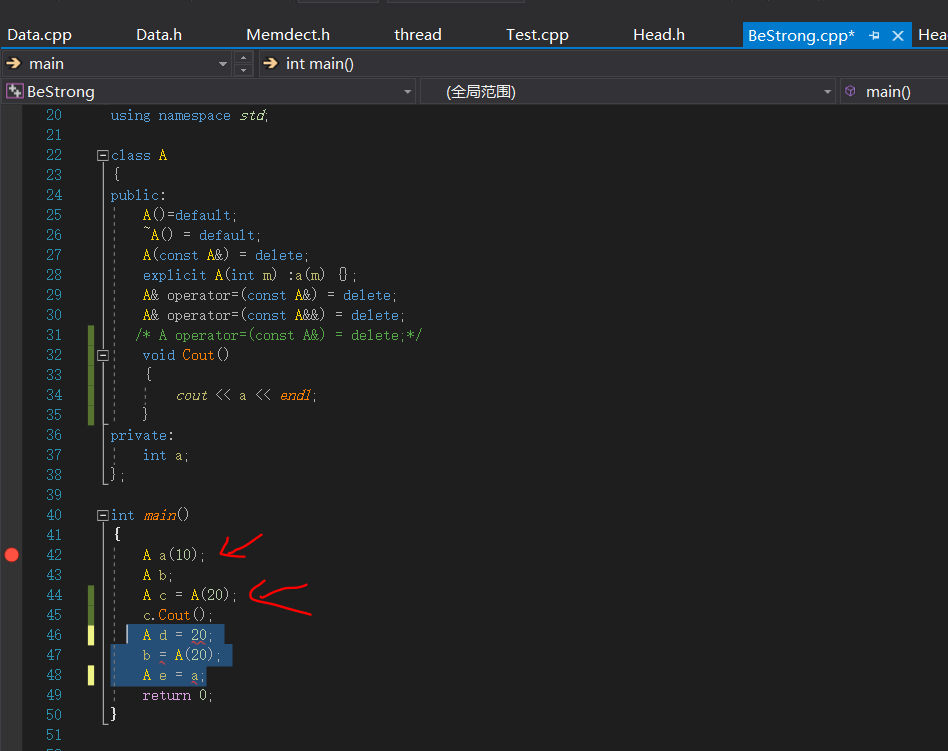Collapse the Cout() function body
This screenshot has height=751, width=948.
click(102, 354)
